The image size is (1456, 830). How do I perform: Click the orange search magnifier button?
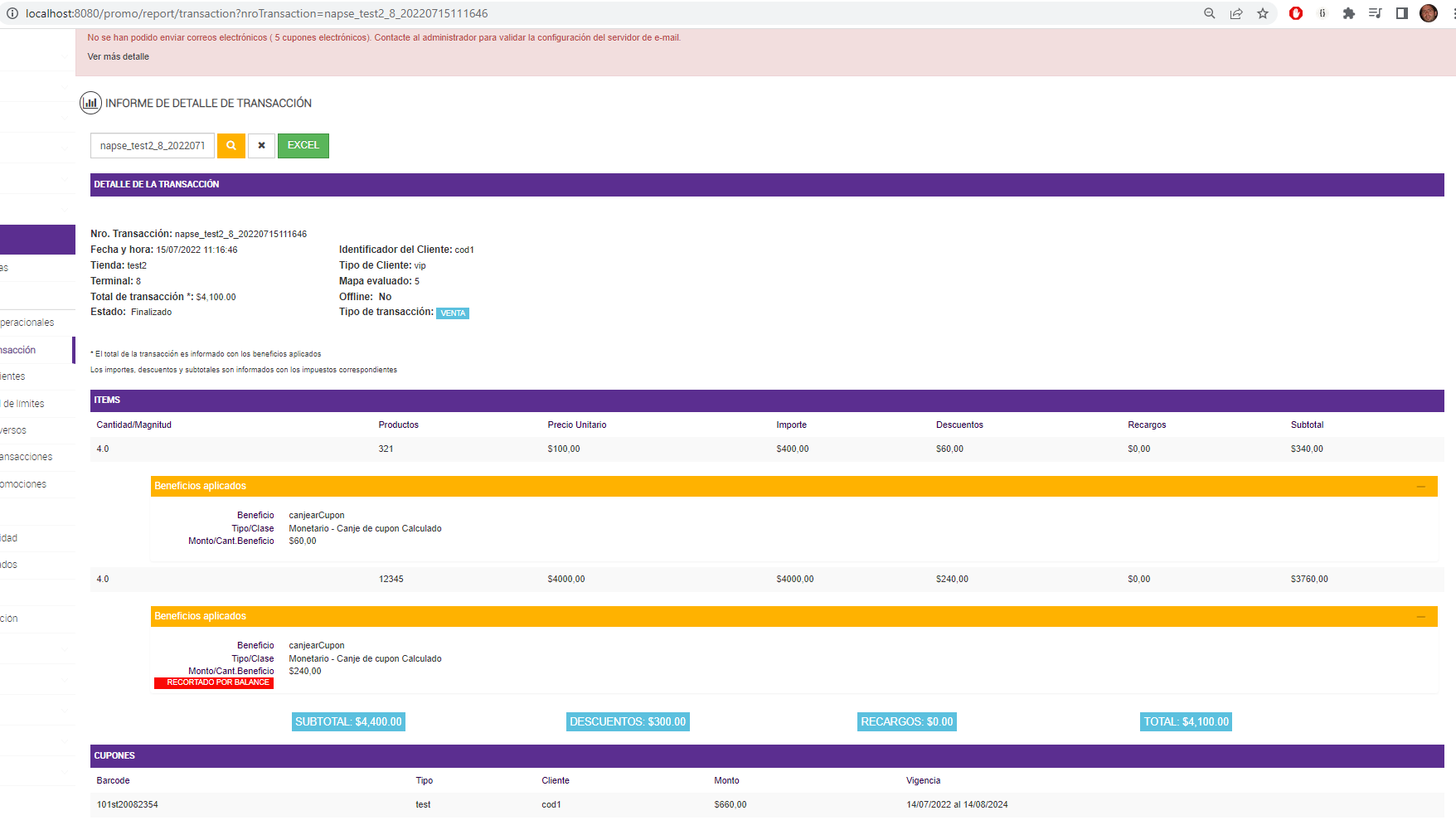point(231,146)
